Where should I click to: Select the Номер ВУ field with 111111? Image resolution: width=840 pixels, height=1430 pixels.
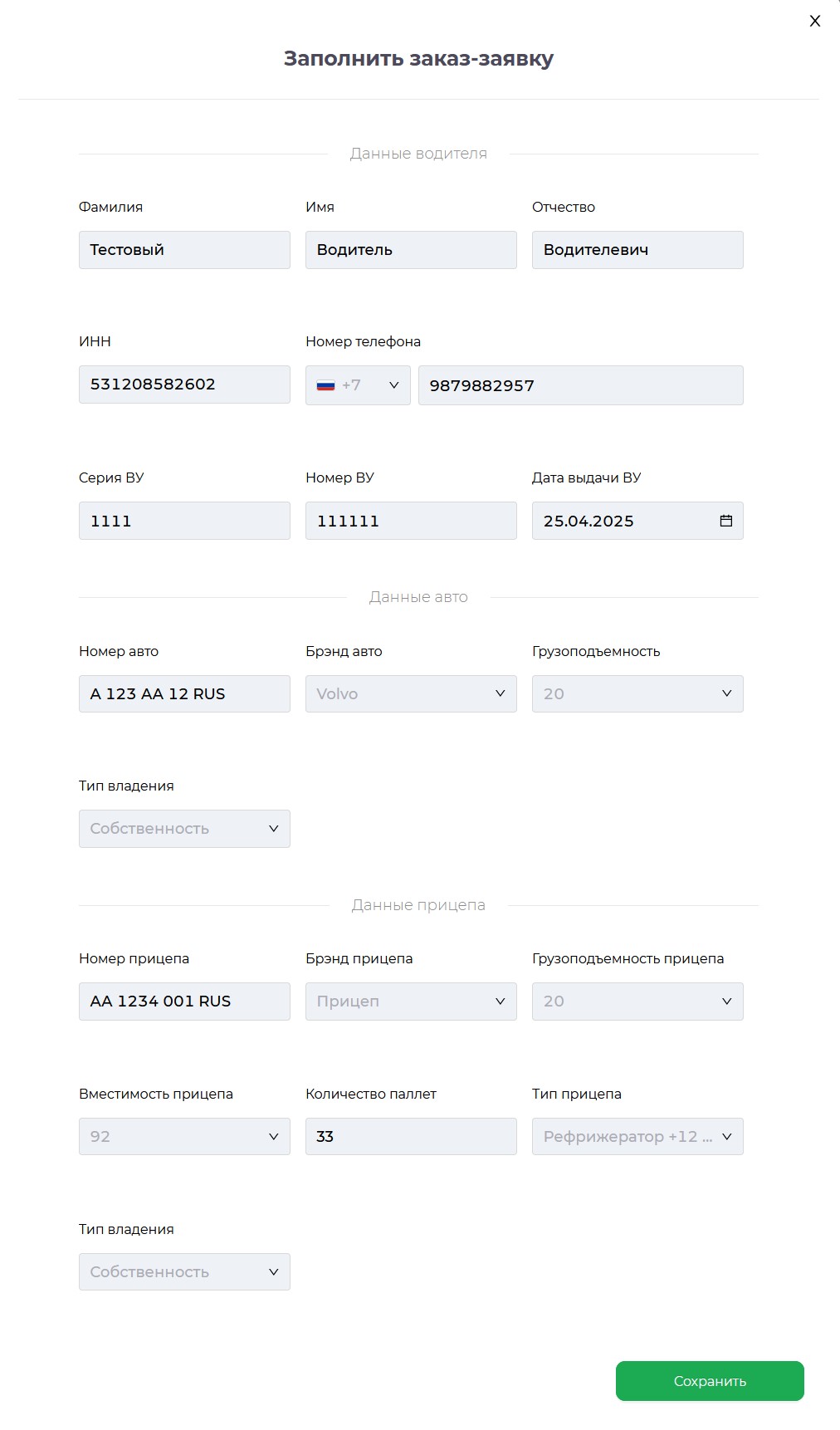coord(411,521)
